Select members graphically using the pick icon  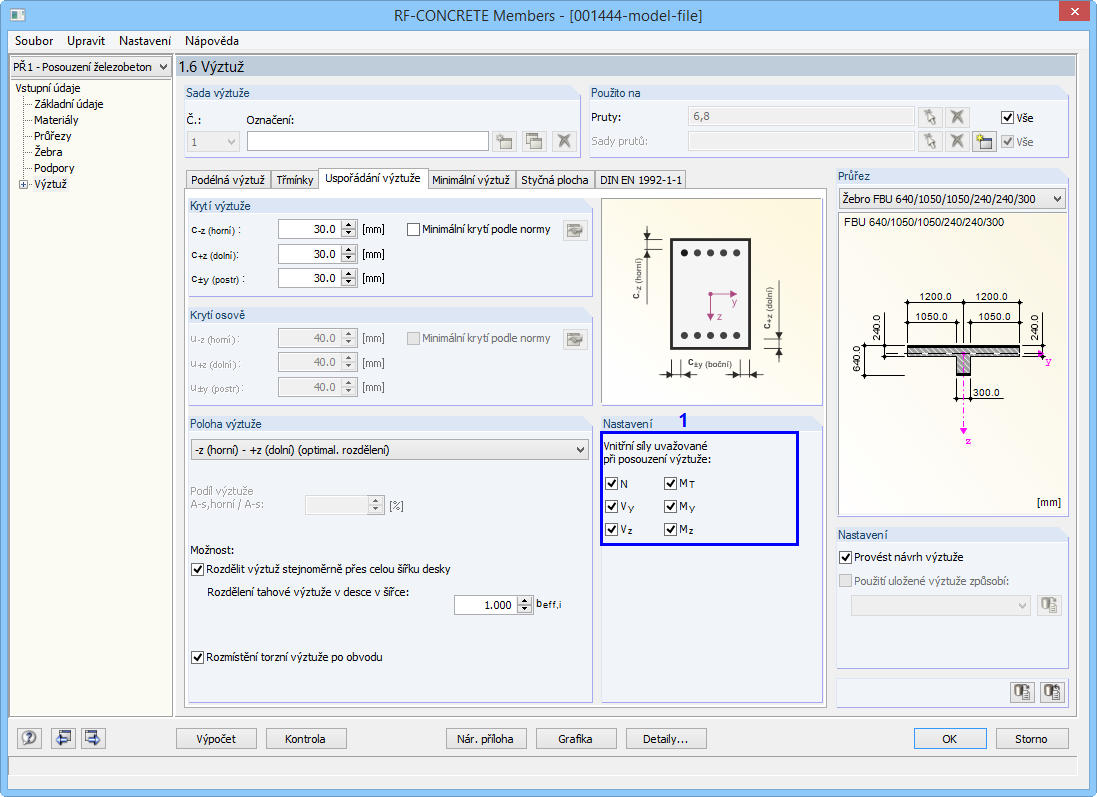tap(930, 117)
